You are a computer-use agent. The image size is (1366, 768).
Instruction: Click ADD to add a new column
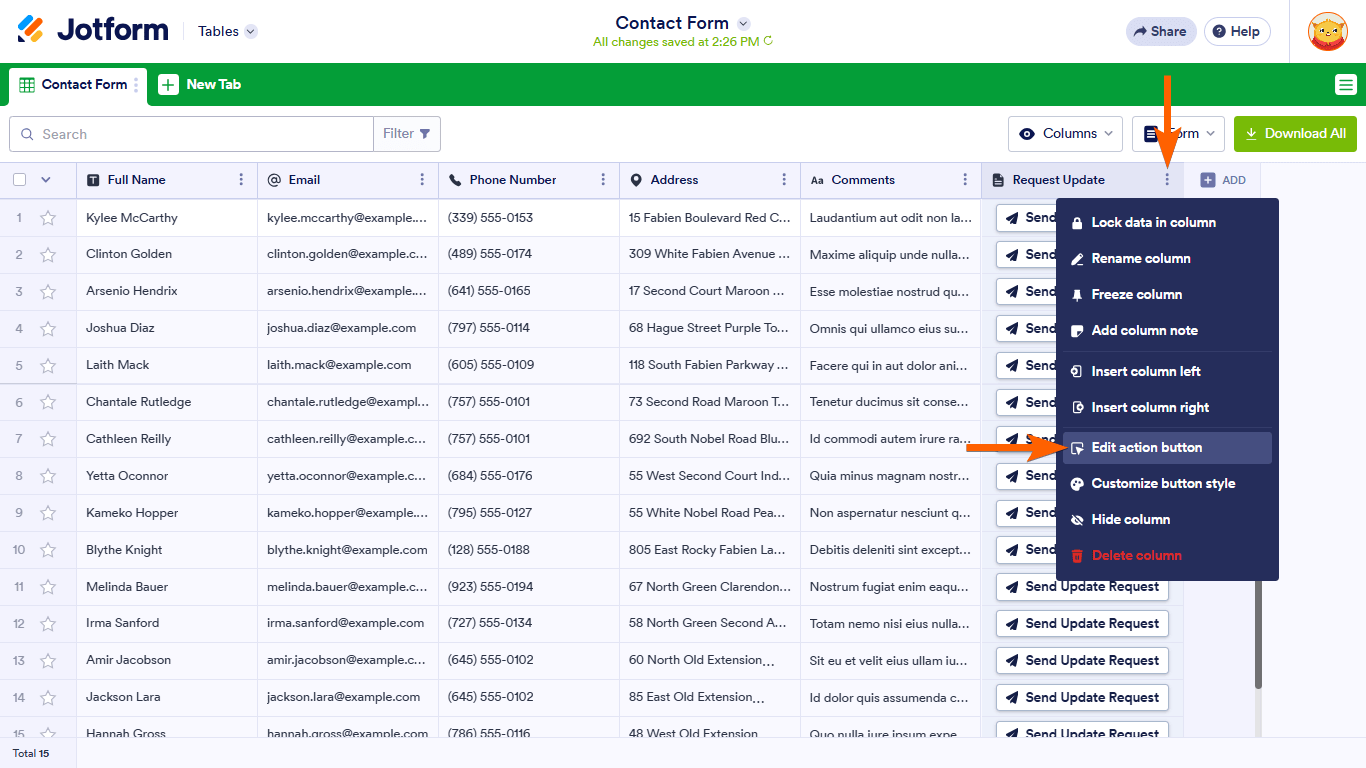pyautogui.click(x=1223, y=180)
